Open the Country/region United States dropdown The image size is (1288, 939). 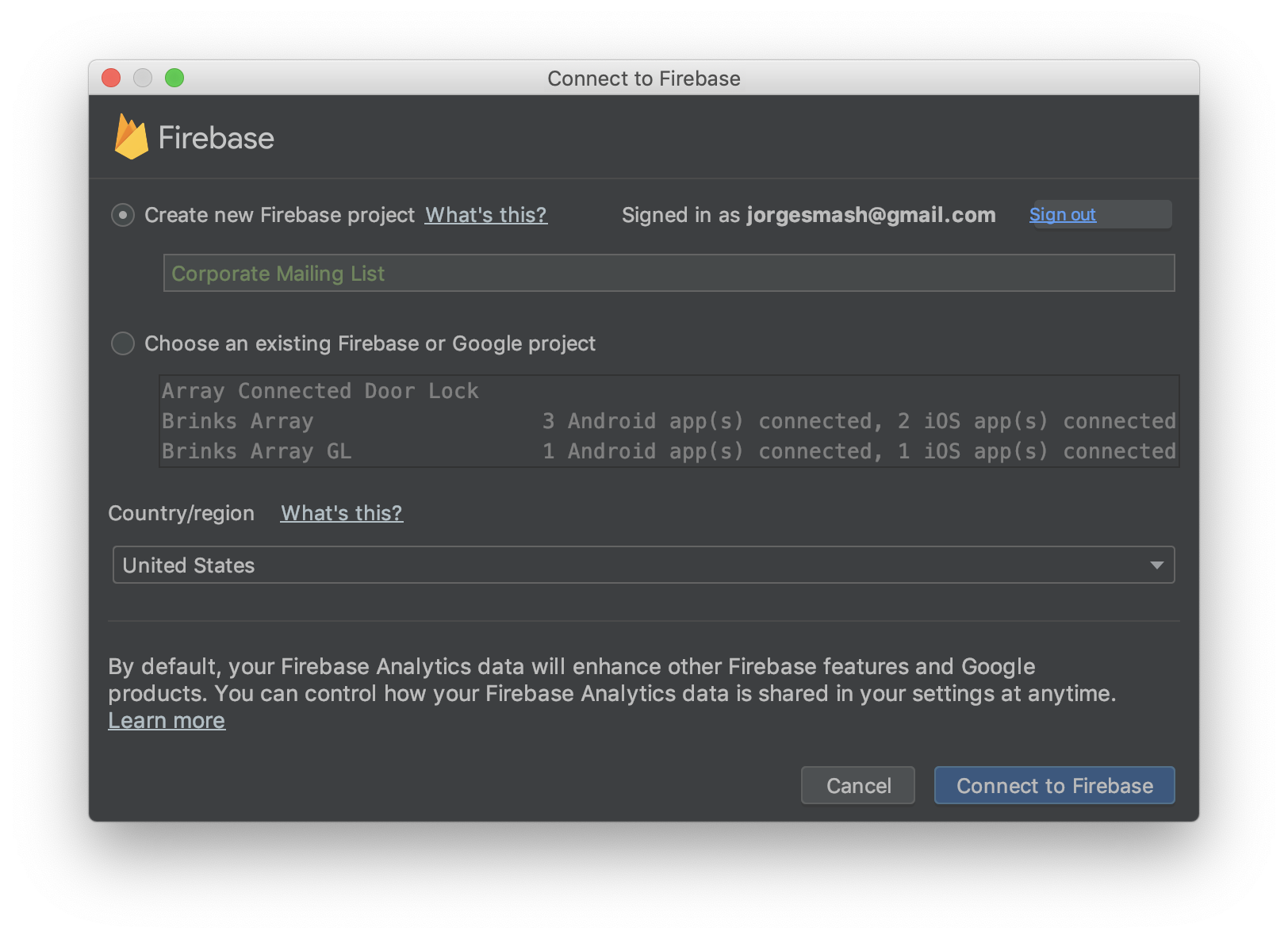643,565
